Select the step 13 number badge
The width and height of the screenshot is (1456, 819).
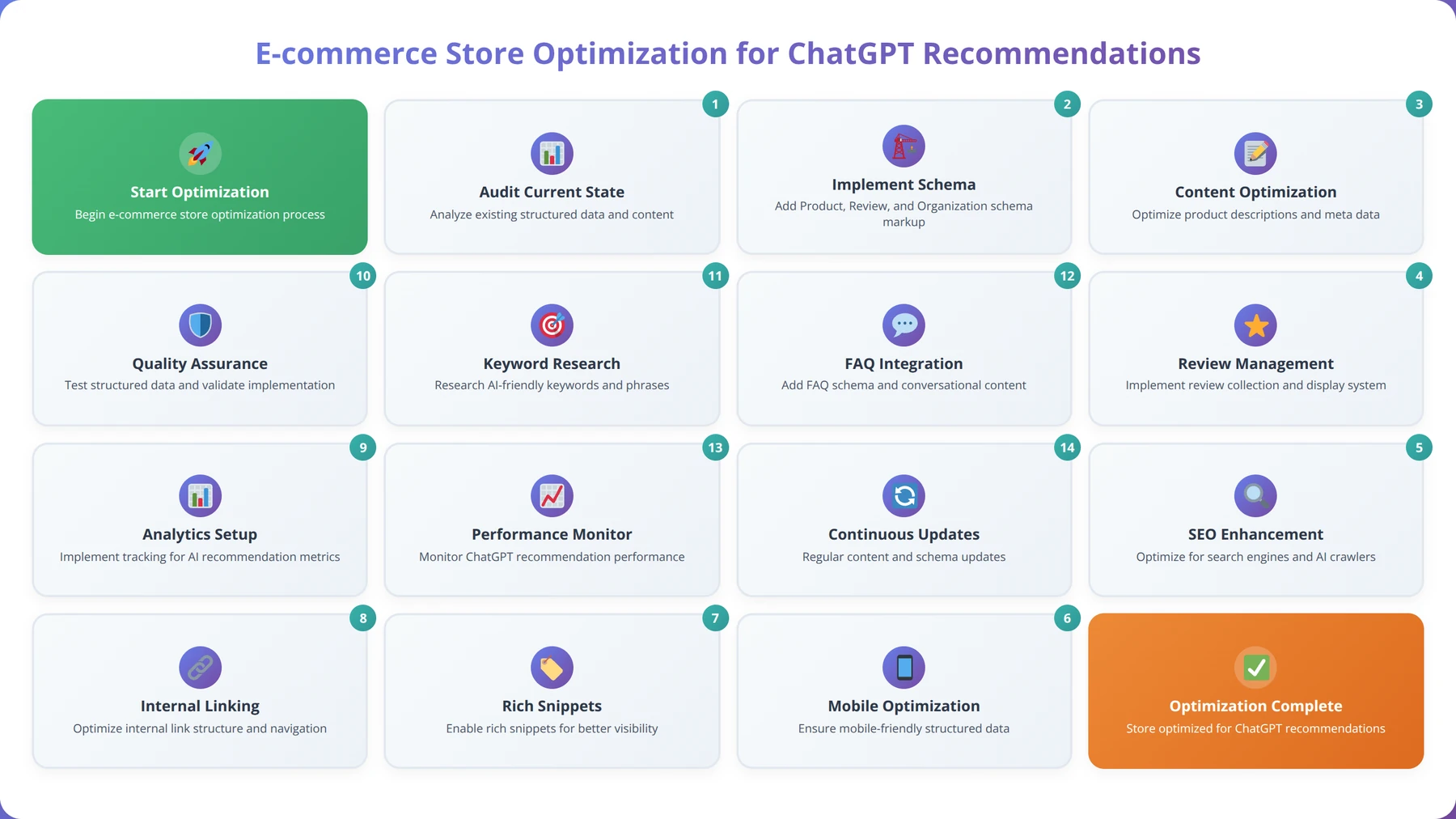click(715, 448)
